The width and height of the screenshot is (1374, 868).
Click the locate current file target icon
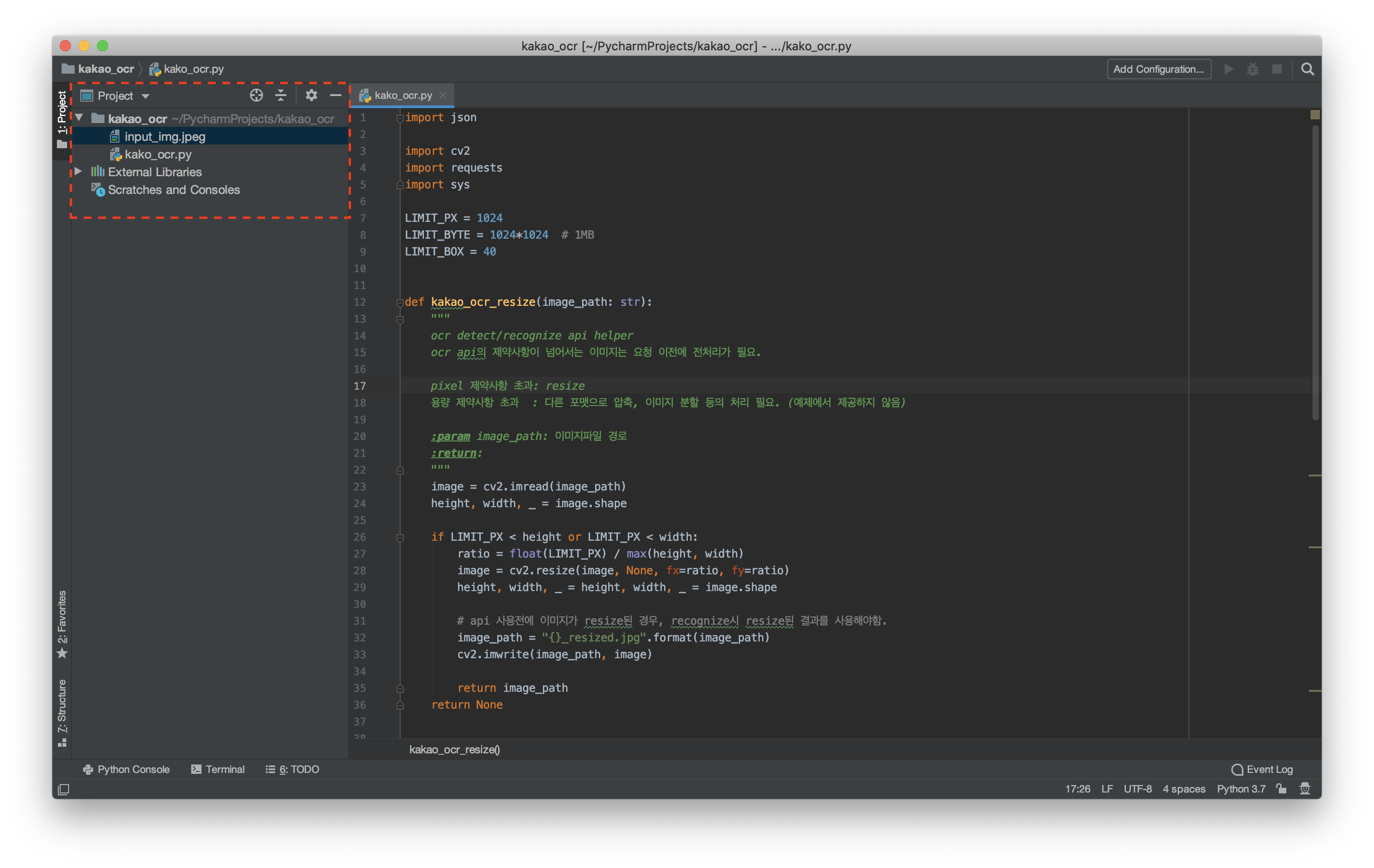256,95
